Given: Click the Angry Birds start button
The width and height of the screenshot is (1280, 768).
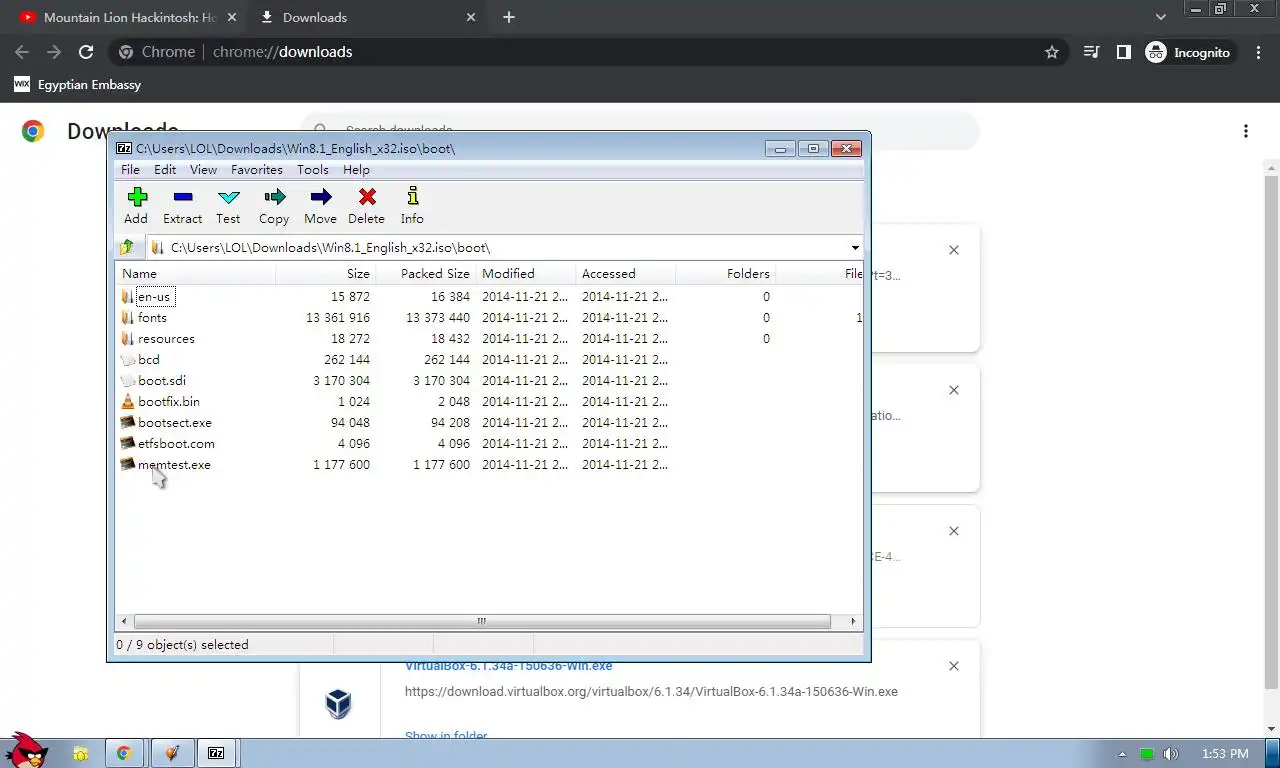Looking at the screenshot, I should (26, 750).
